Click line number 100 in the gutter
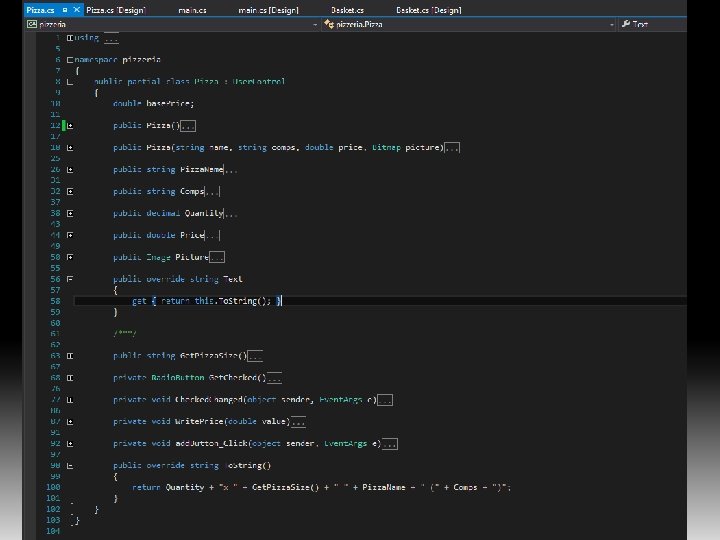Image resolution: width=720 pixels, height=540 pixels. coord(53,487)
